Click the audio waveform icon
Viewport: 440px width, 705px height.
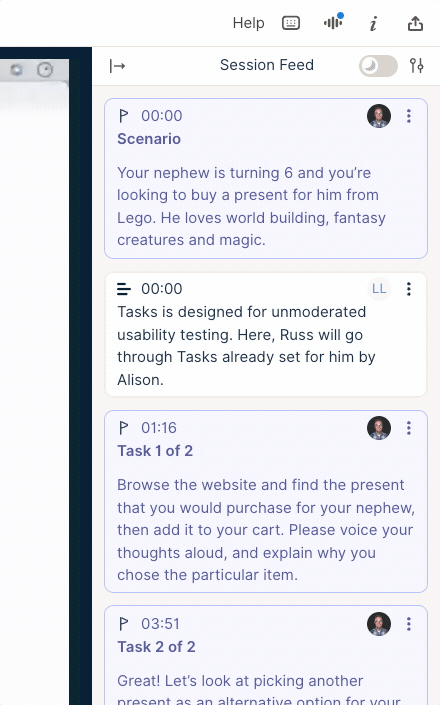pyautogui.click(x=333, y=22)
